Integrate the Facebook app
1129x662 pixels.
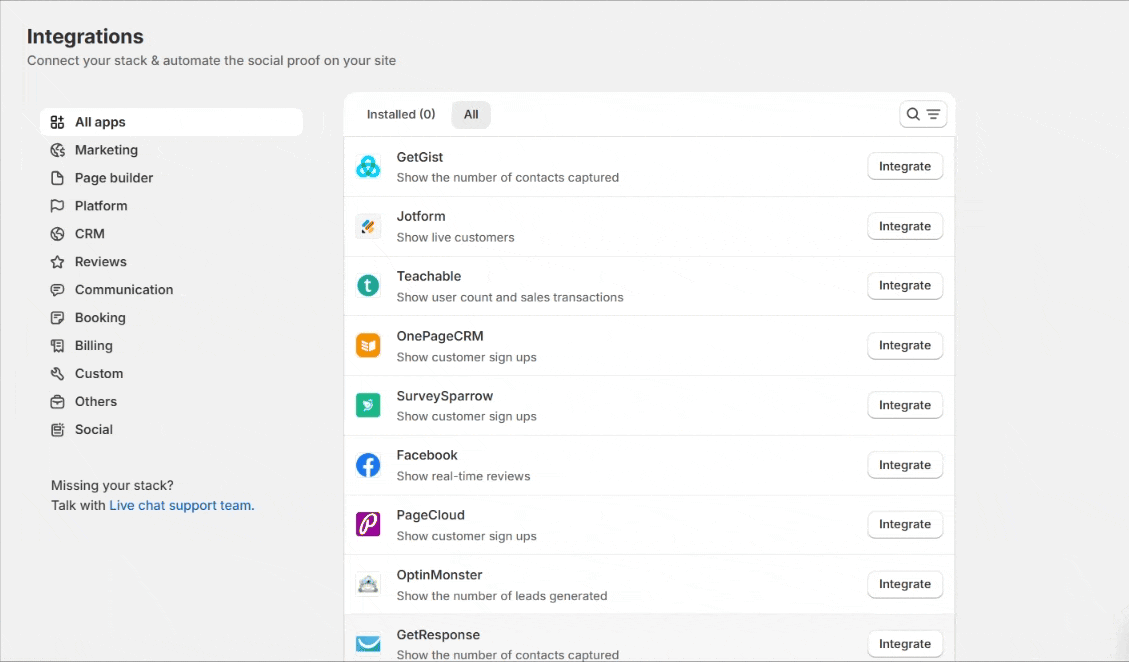pos(905,465)
